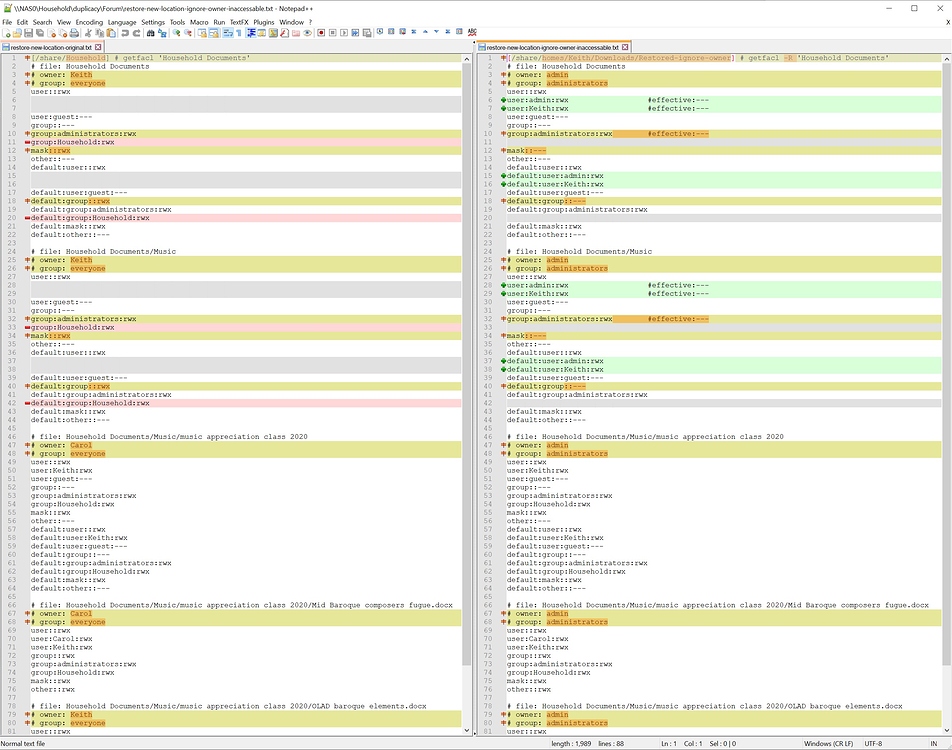Open the Replace dialog icon
The image size is (952, 750).
(x=162, y=33)
